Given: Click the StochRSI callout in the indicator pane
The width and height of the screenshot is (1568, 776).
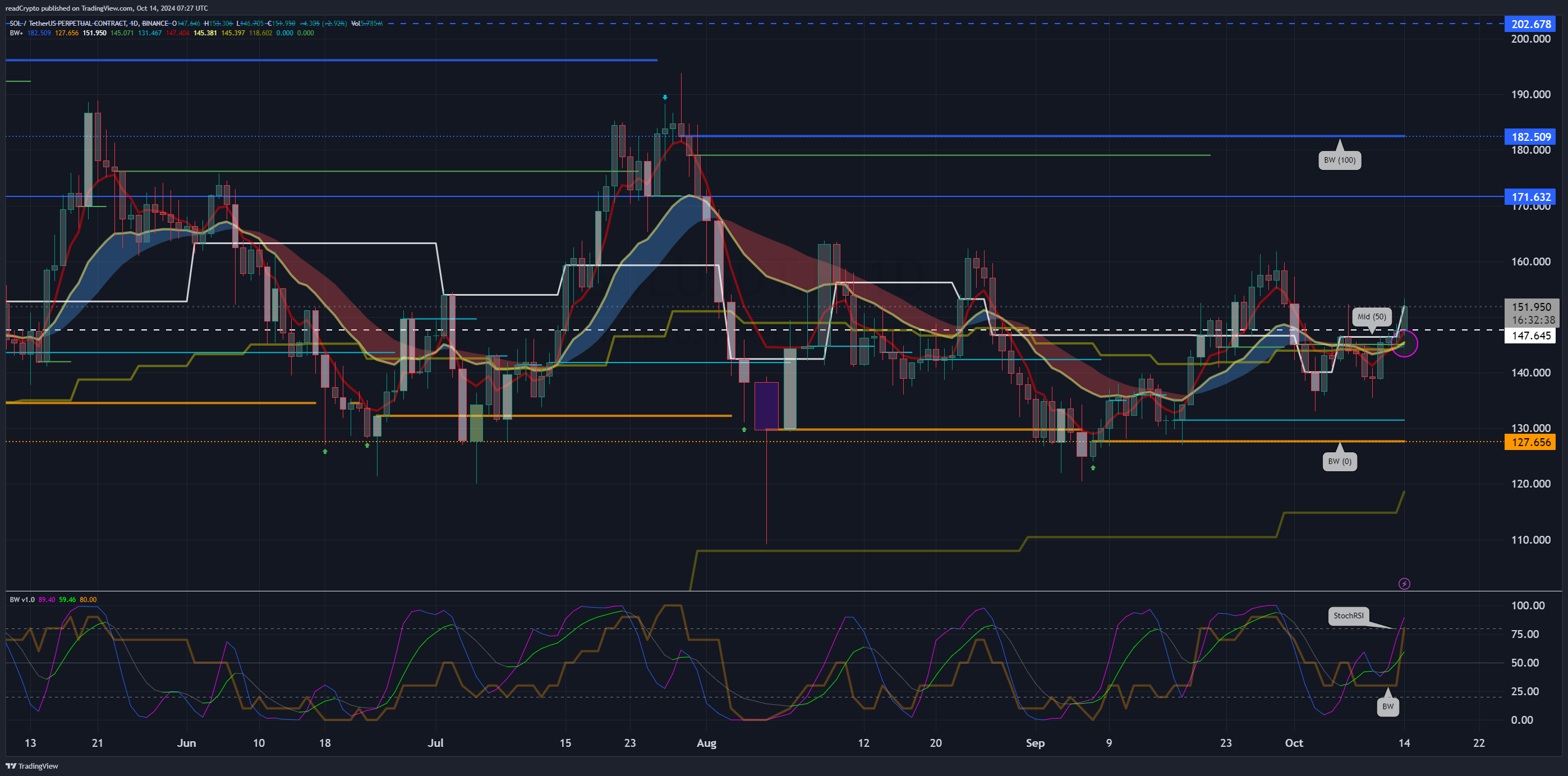Looking at the screenshot, I should tap(1348, 616).
